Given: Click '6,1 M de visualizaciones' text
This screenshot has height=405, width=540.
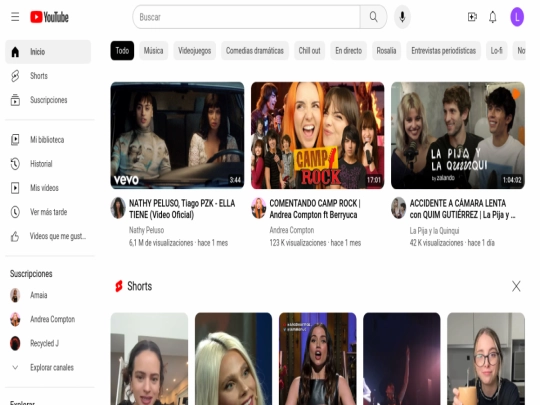Looking at the screenshot, I should [161, 243].
